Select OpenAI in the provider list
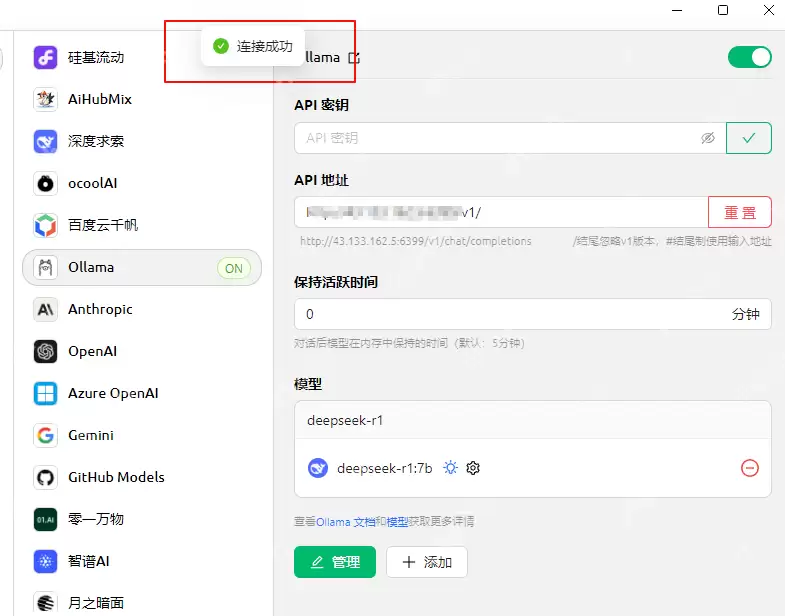 (x=142, y=352)
